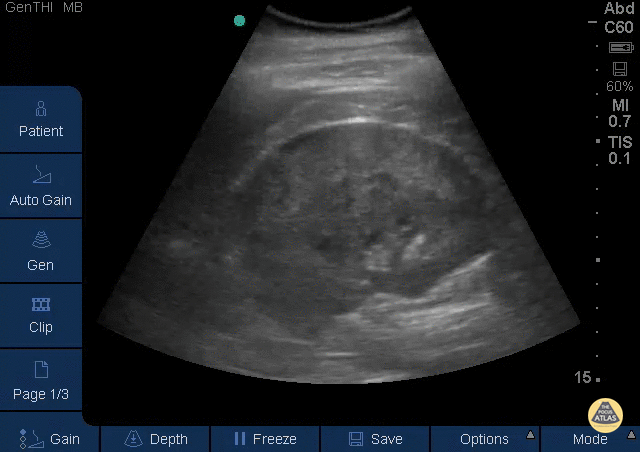
Task: Click the ultrasound scan image
Action: [x=339, y=196]
